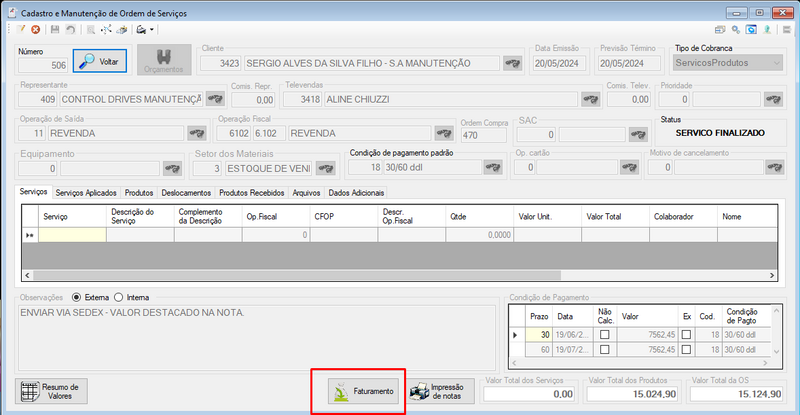The image size is (800, 415).
Task: Click the Voltar button
Action: point(99,61)
